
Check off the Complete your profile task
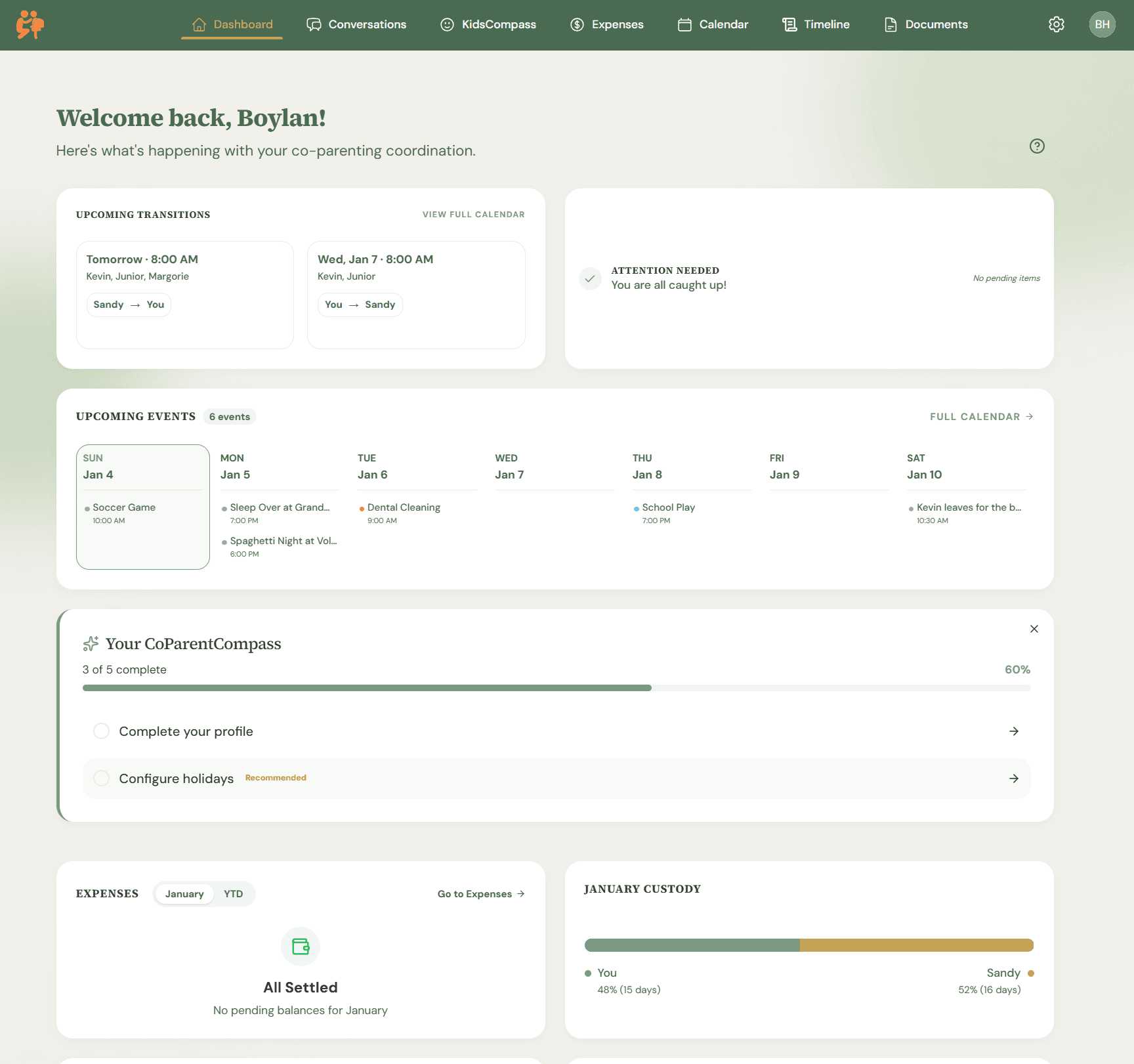(x=101, y=731)
